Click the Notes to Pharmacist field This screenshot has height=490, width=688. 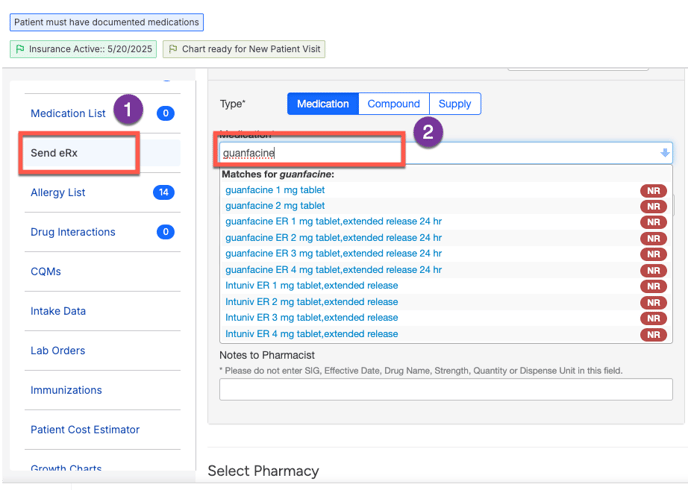tap(445, 389)
